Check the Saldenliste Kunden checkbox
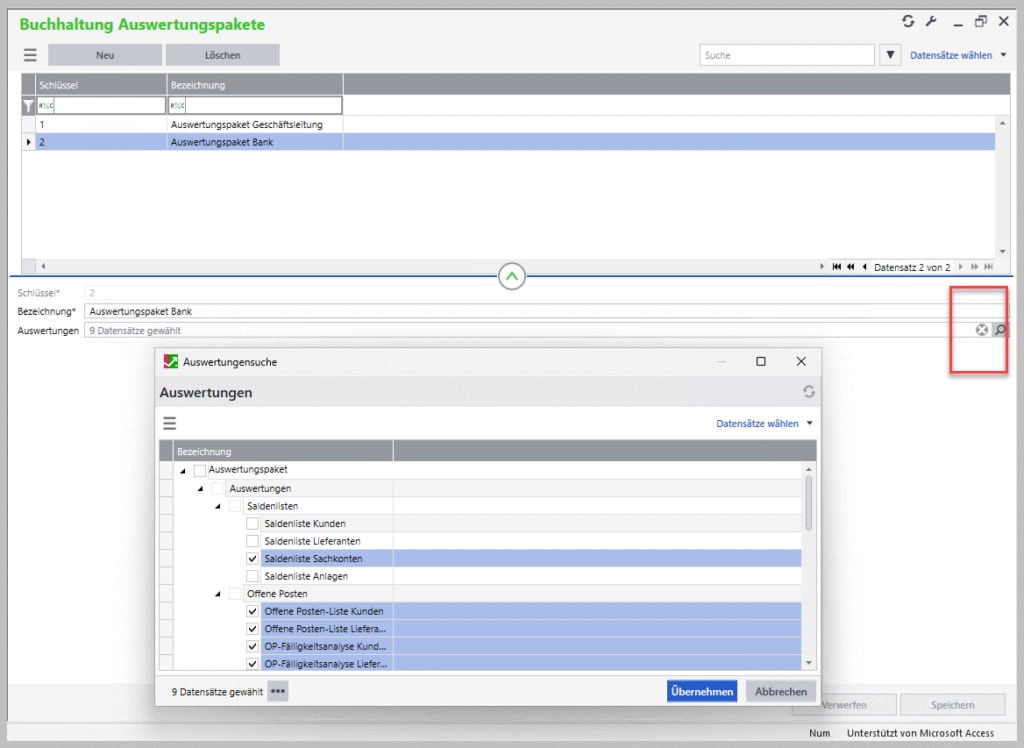This screenshot has width=1024, height=748. point(253,524)
